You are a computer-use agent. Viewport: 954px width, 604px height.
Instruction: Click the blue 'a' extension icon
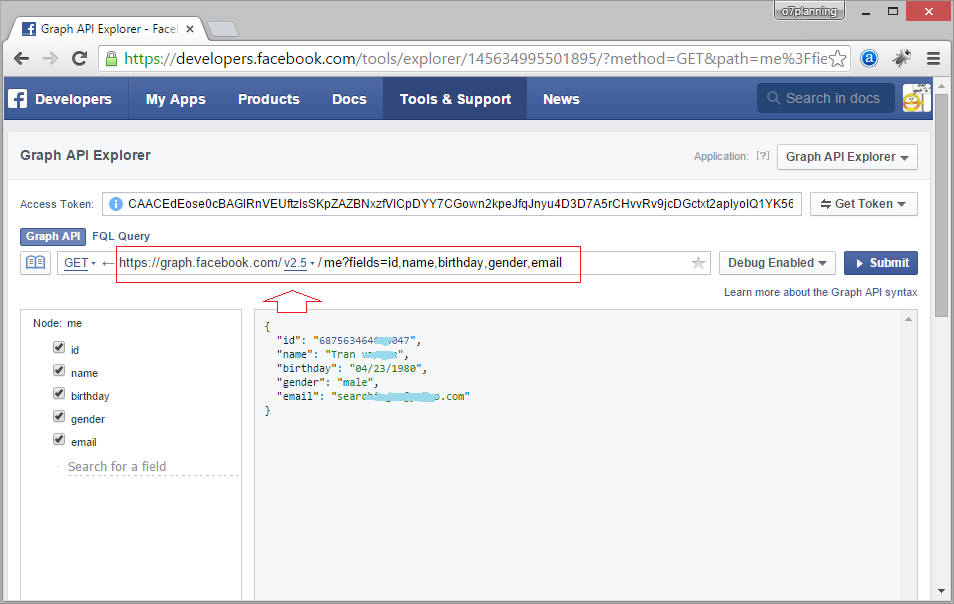pos(869,58)
